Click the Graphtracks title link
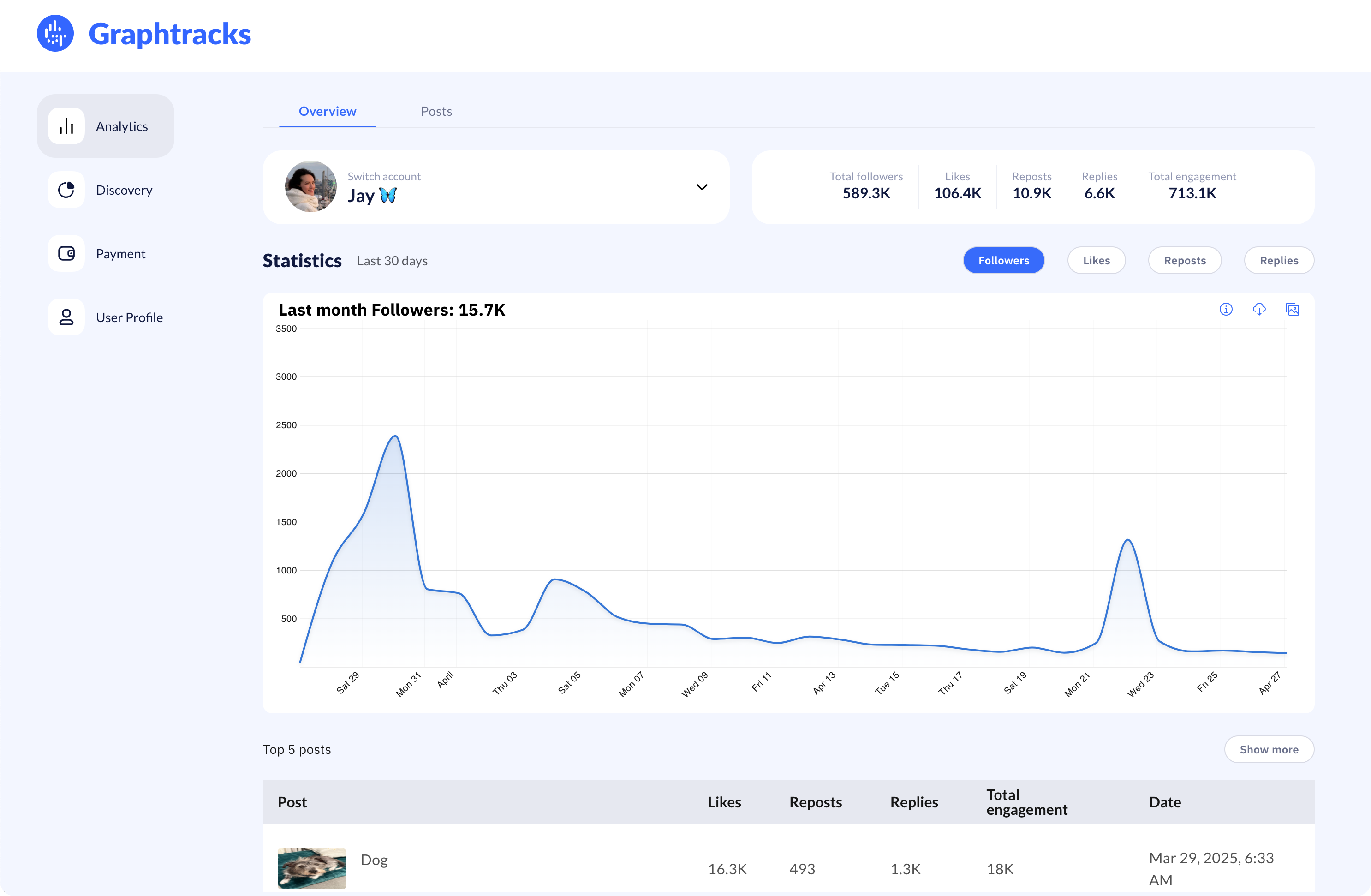The width and height of the screenshot is (1371, 896). tap(170, 34)
